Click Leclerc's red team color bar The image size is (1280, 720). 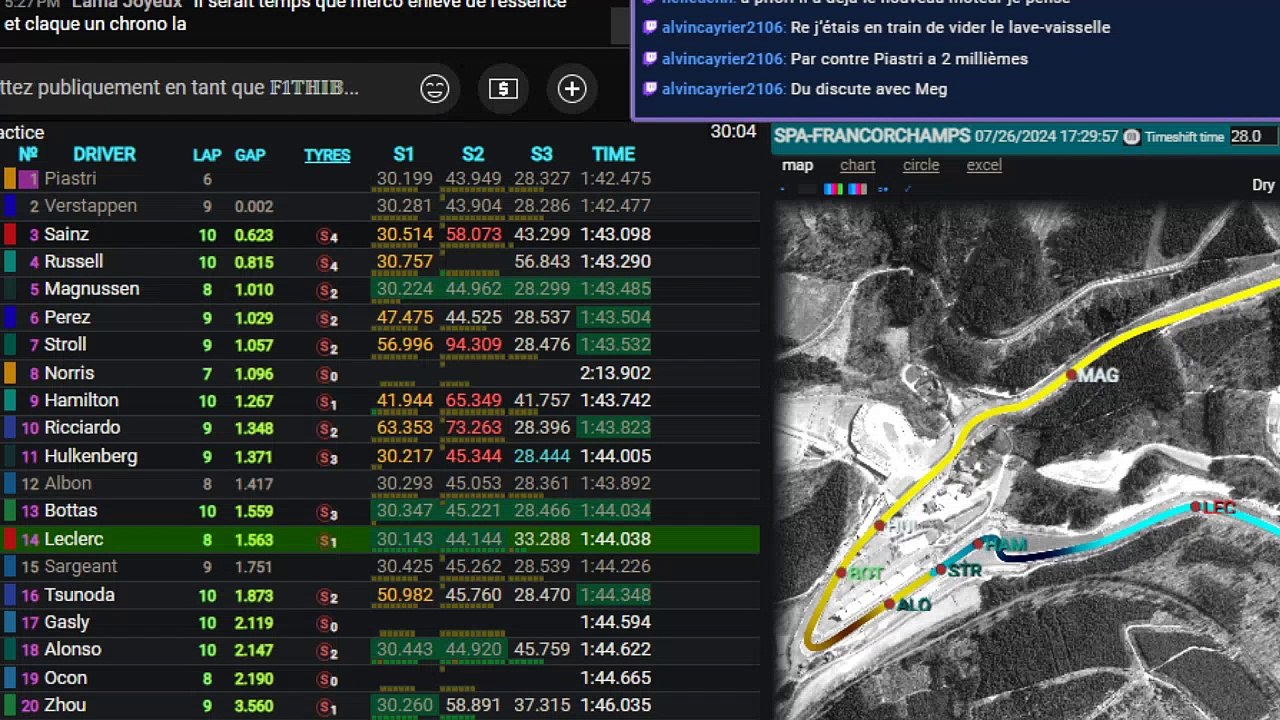[x=10, y=539]
